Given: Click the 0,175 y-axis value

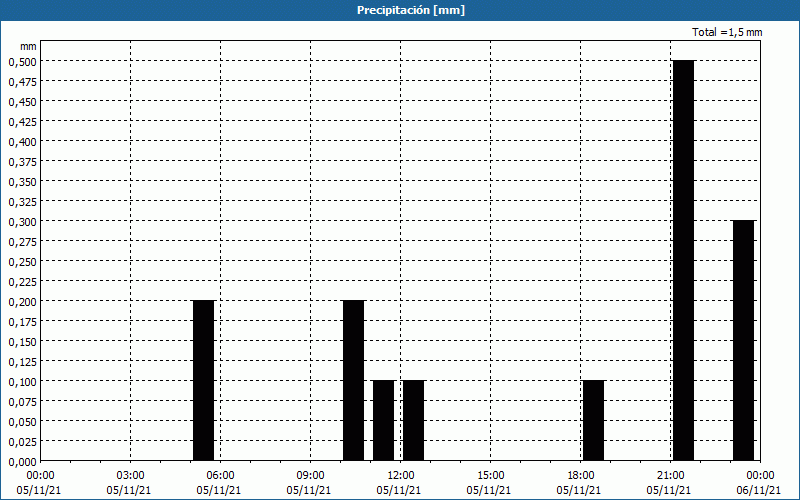Looking at the screenshot, I should (22, 321).
